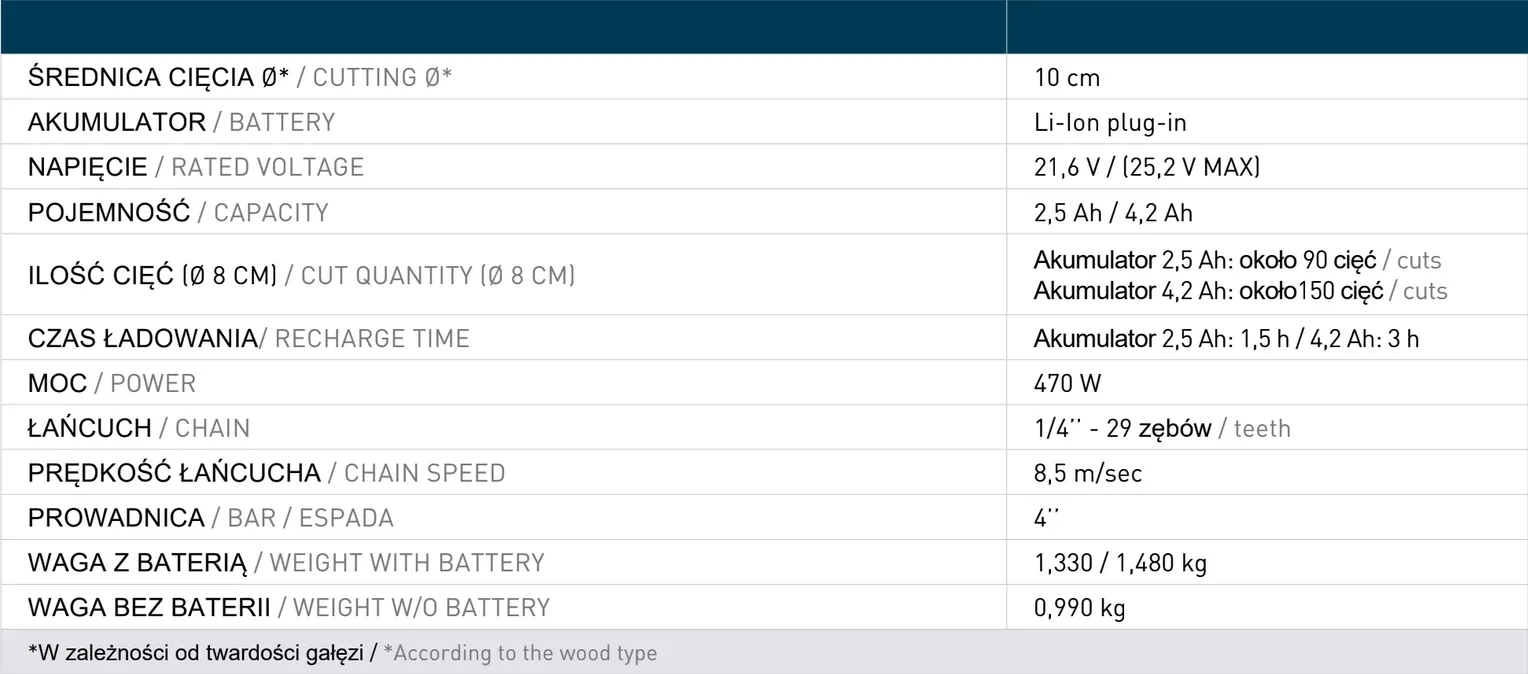
Task: Click the ILOŚĆ CIĘĆ / CUT QUANTITY label
Action: (301, 275)
